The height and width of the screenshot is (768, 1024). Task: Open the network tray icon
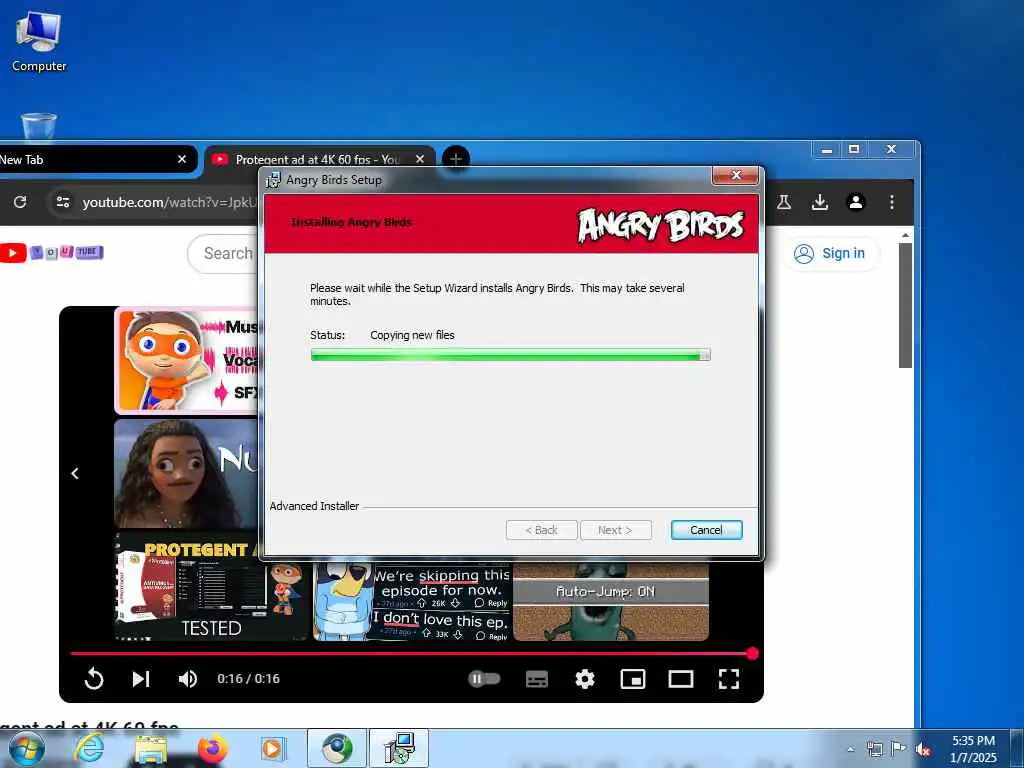pos(874,749)
